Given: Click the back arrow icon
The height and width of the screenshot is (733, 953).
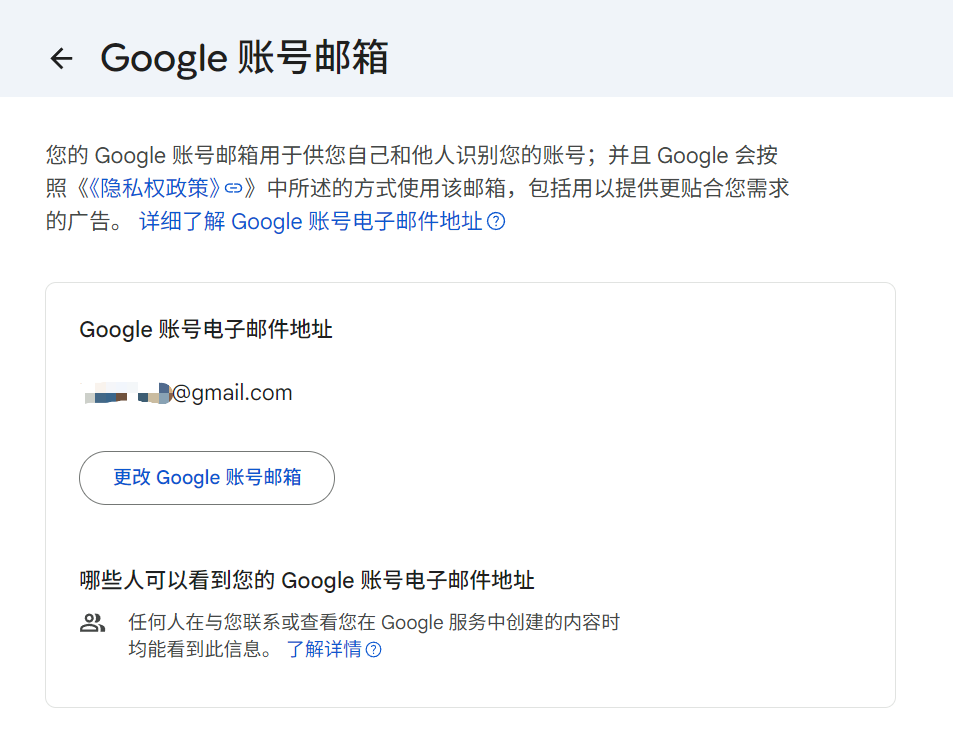Looking at the screenshot, I should [62, 58].
